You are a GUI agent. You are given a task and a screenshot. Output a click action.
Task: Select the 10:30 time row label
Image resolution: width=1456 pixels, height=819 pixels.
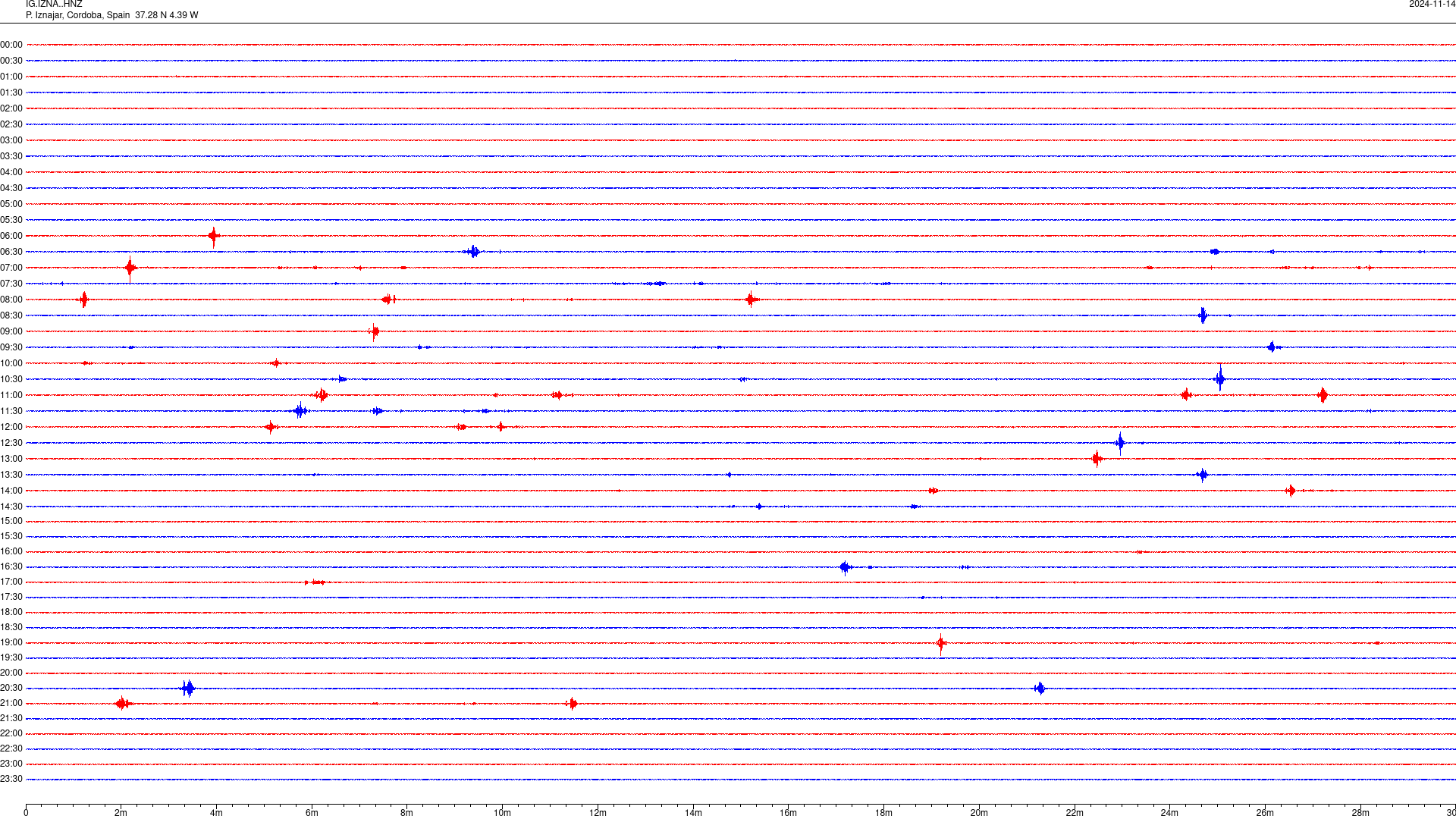coord(11,379)
